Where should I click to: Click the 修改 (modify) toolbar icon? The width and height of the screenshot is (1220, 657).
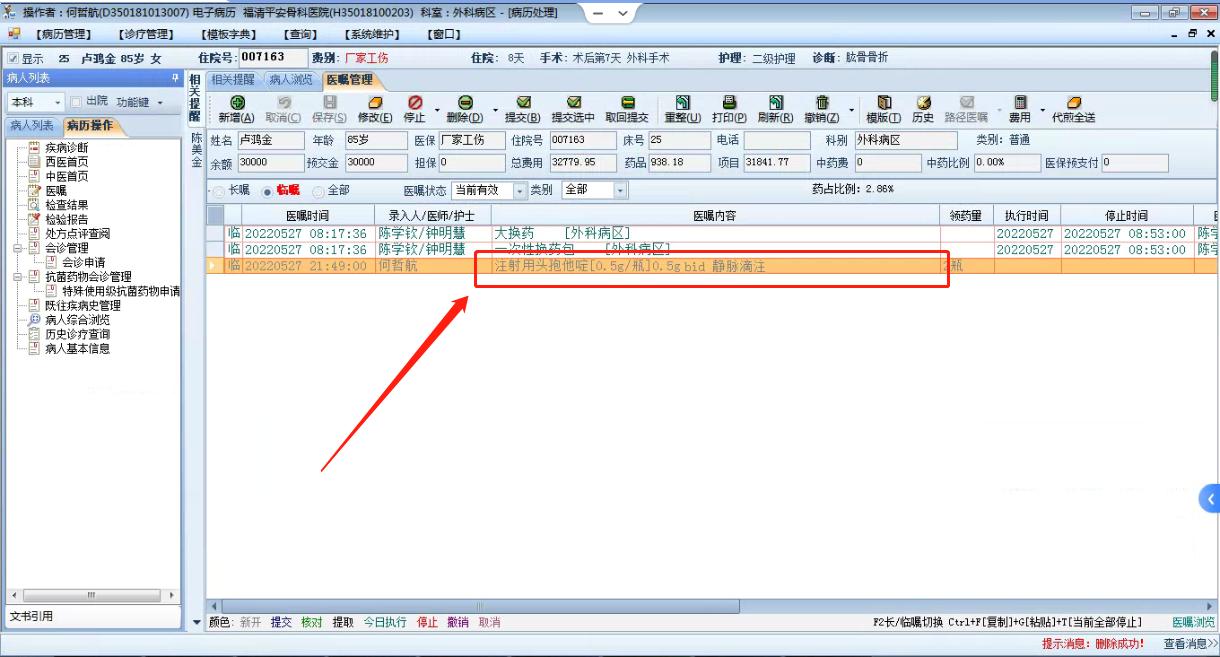[x=375, y=103]
